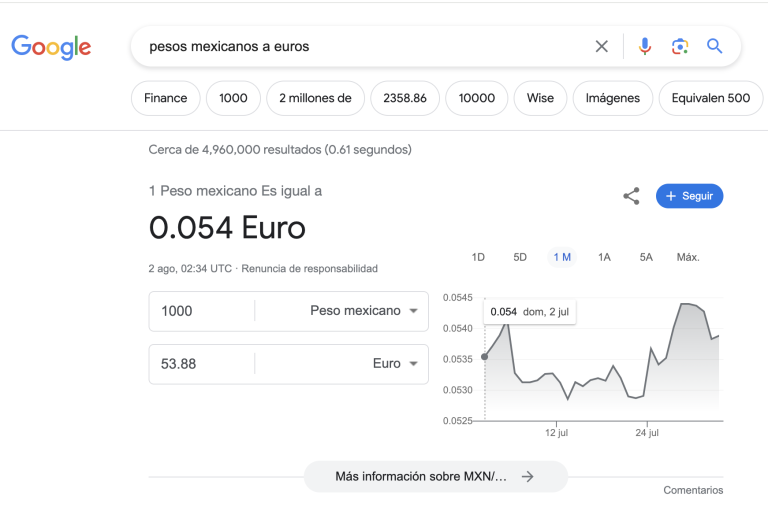The image size is (768, 529).
Task: Select the Imágenes filter chip
Action: tap(612, 98)
